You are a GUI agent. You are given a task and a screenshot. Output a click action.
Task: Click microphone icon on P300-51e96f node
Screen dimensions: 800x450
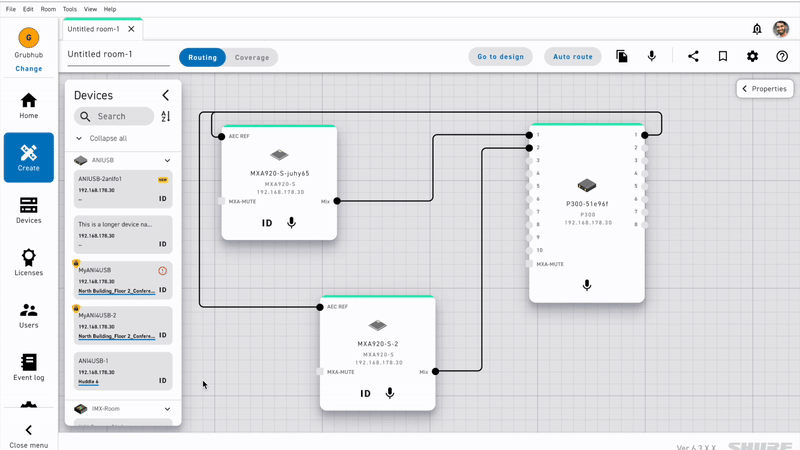pos(587,285)
